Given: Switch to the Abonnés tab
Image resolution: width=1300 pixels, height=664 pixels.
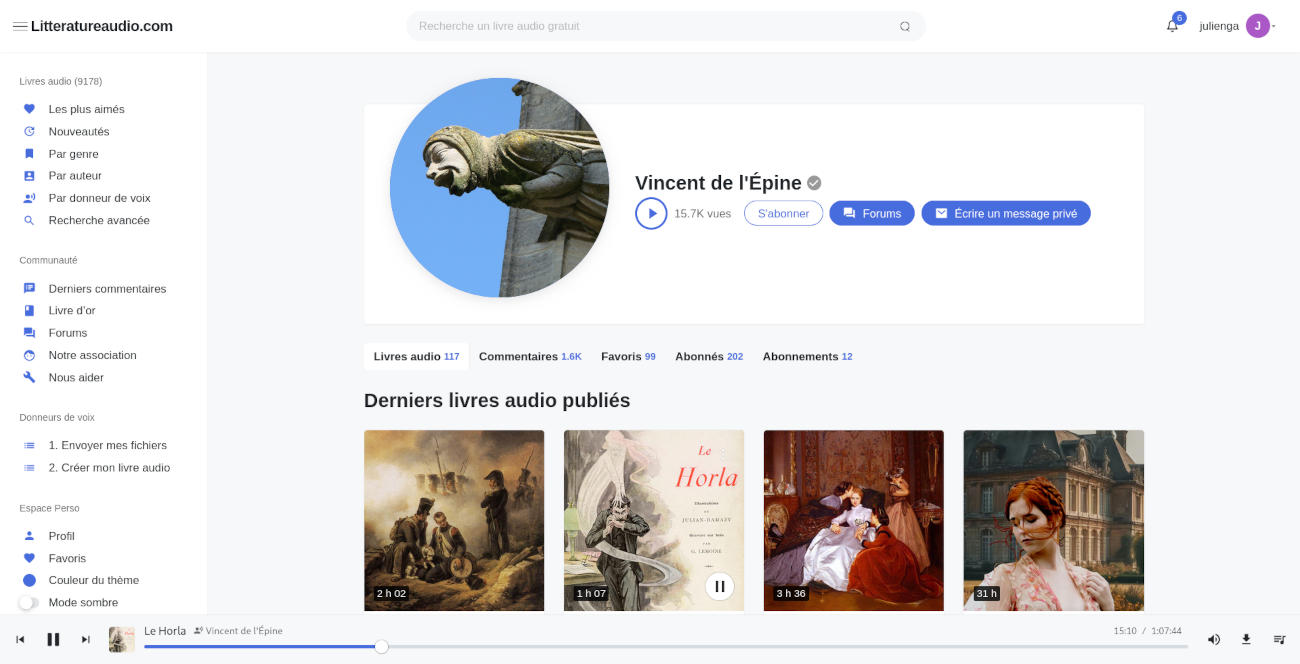Looking at the screenshot, I should tap(708, 357).
